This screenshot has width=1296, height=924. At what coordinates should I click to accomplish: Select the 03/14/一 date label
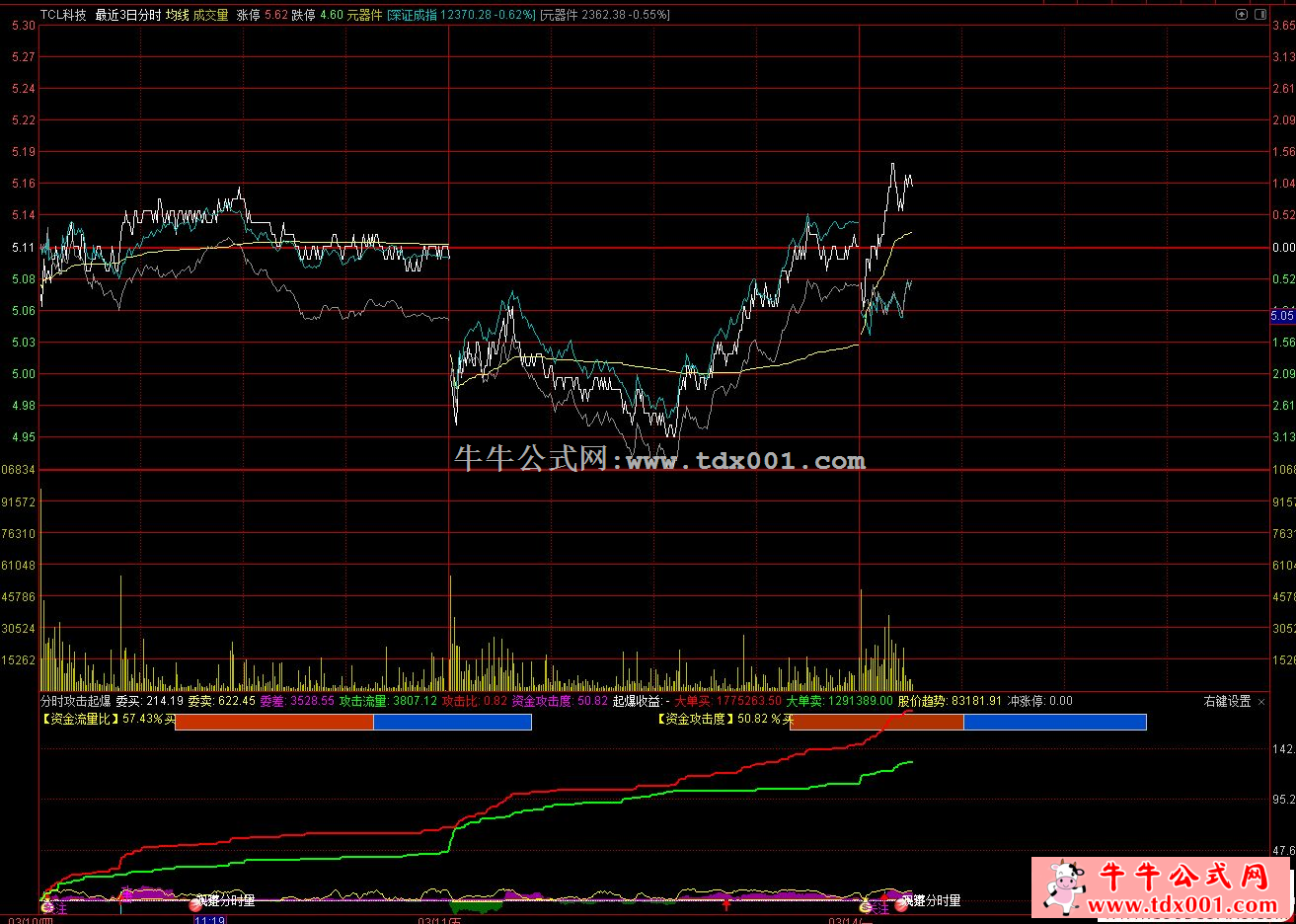[850, 920]
